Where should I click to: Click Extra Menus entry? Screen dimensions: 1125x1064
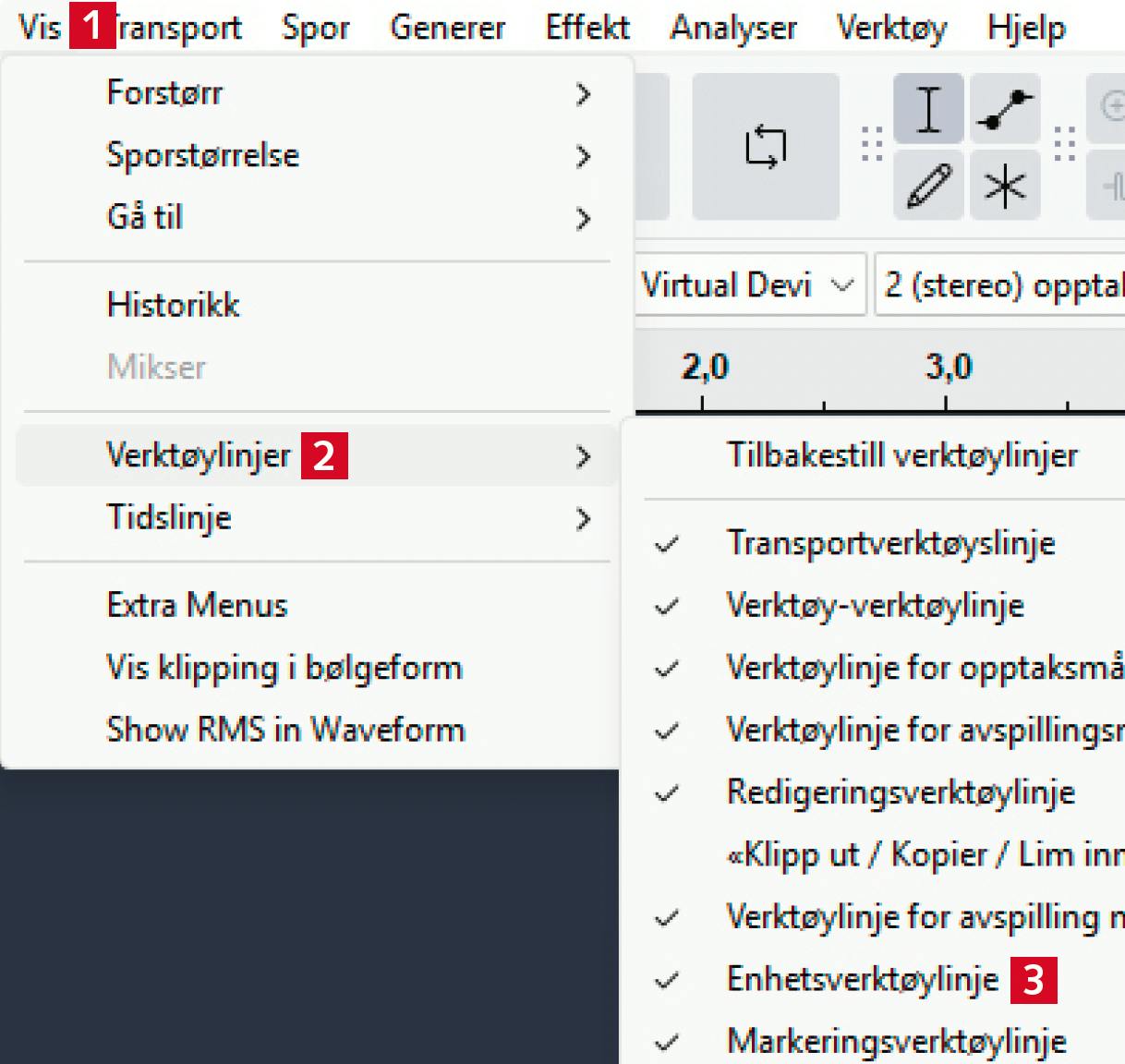tap(197, 605)
